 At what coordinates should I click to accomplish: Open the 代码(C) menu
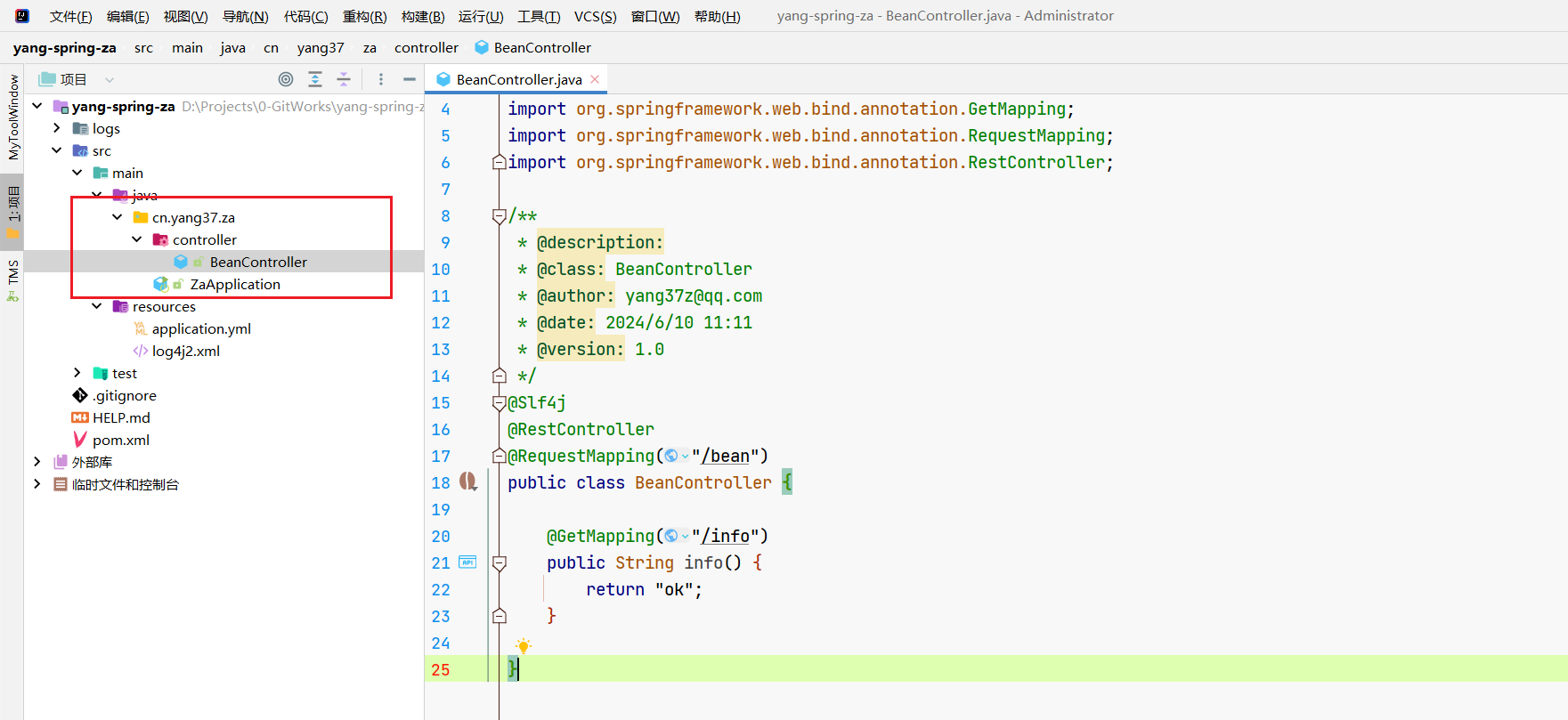pyautogui.click(x=305, y=16)
